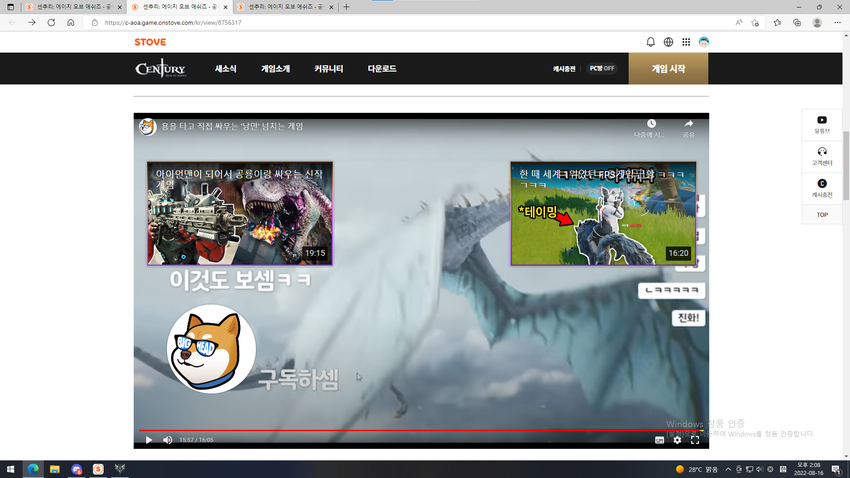Click the Big Head subscribe channel logo
Viewport: 850px width, 478px height.
[211, 349]
